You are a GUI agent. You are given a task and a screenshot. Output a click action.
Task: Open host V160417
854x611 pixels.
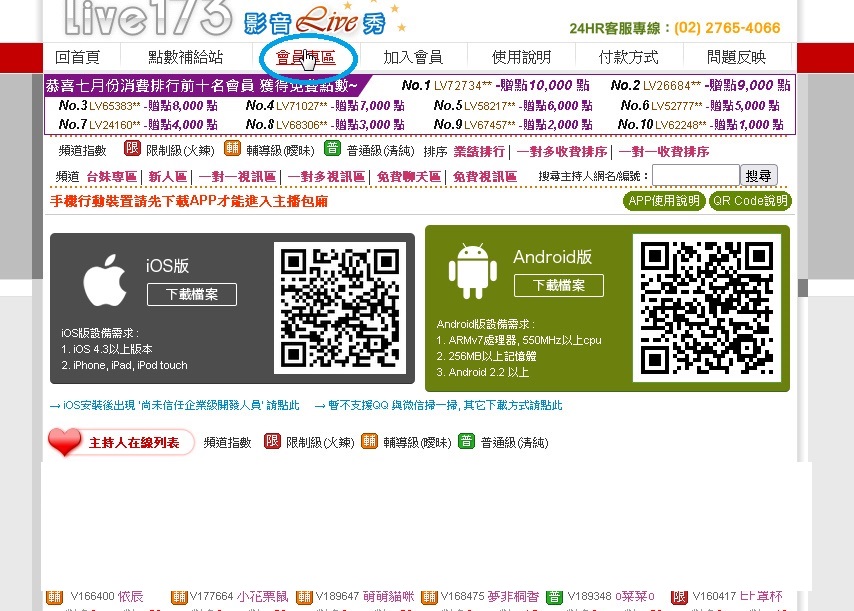point(737,597)
